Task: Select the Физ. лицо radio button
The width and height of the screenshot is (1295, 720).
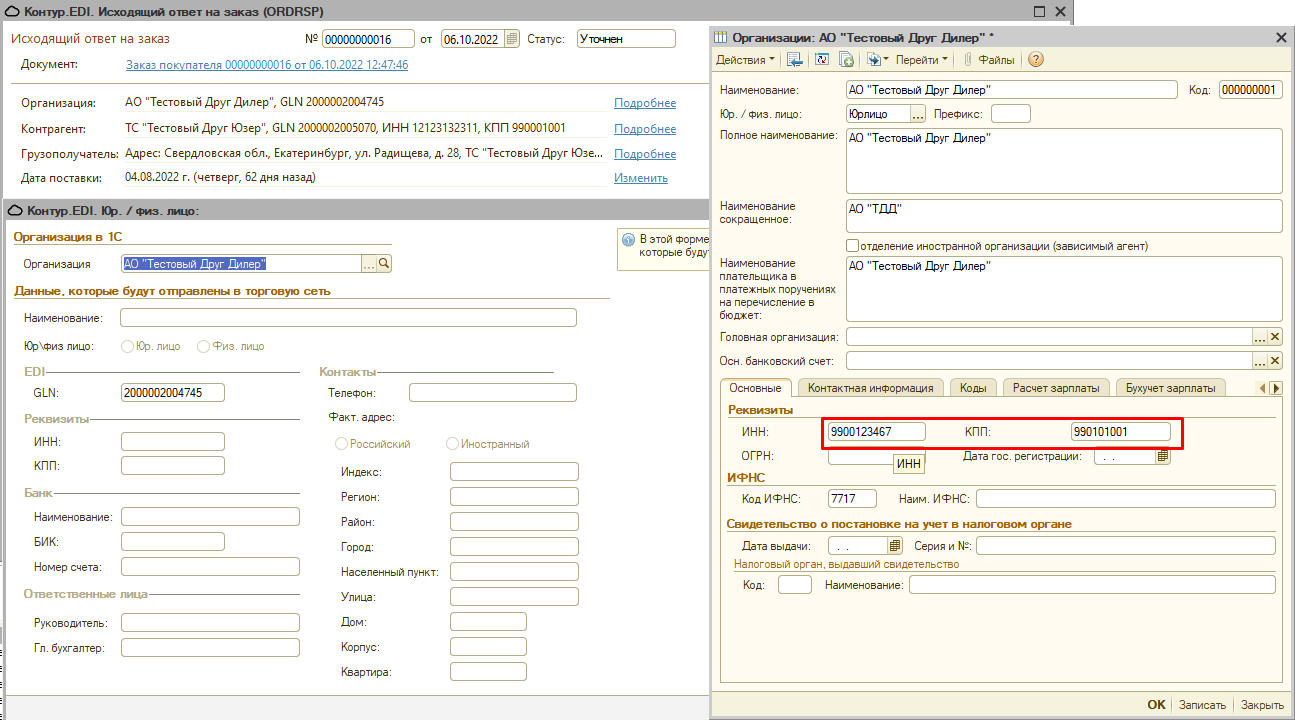Action: pos(204,346)
